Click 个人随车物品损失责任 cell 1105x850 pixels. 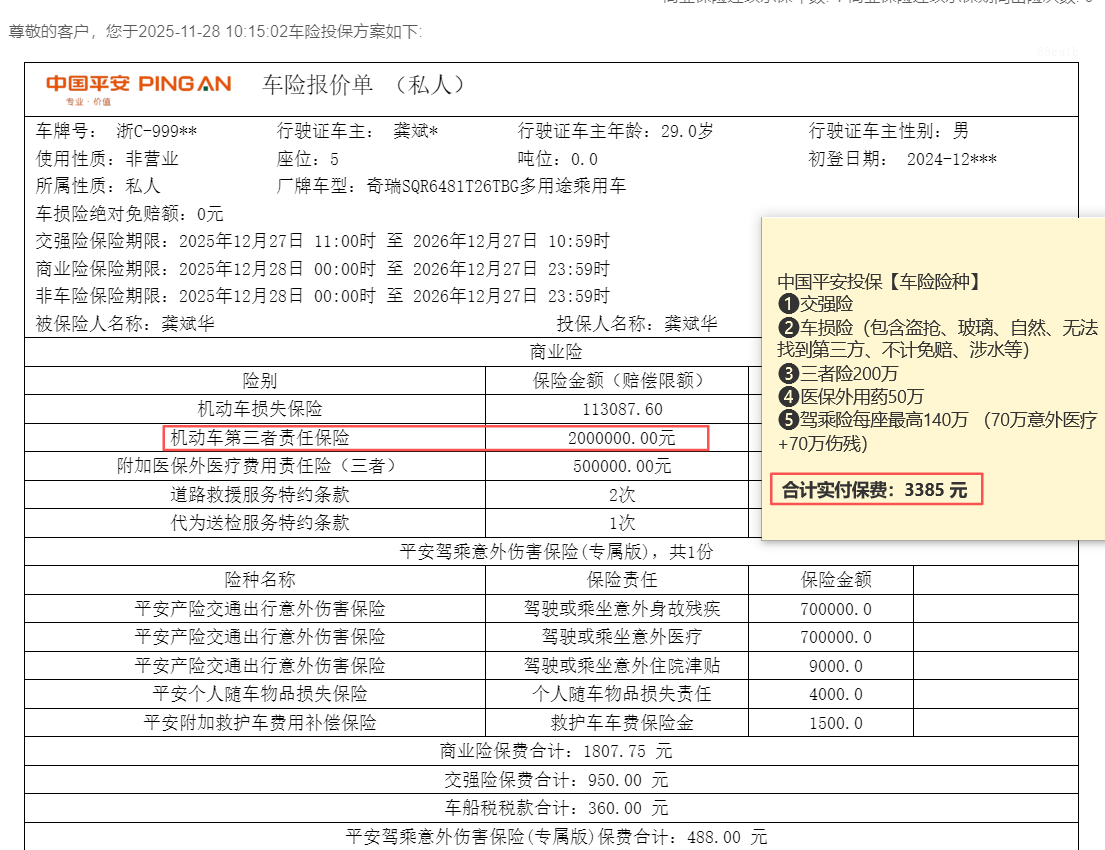[x=622, y=694]
